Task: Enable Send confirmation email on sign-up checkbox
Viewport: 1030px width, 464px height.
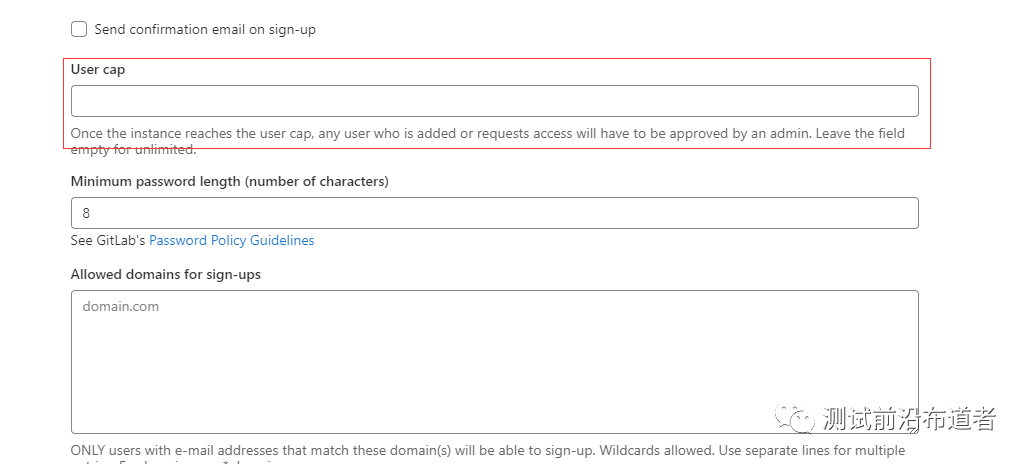Action: pos(79,30)
